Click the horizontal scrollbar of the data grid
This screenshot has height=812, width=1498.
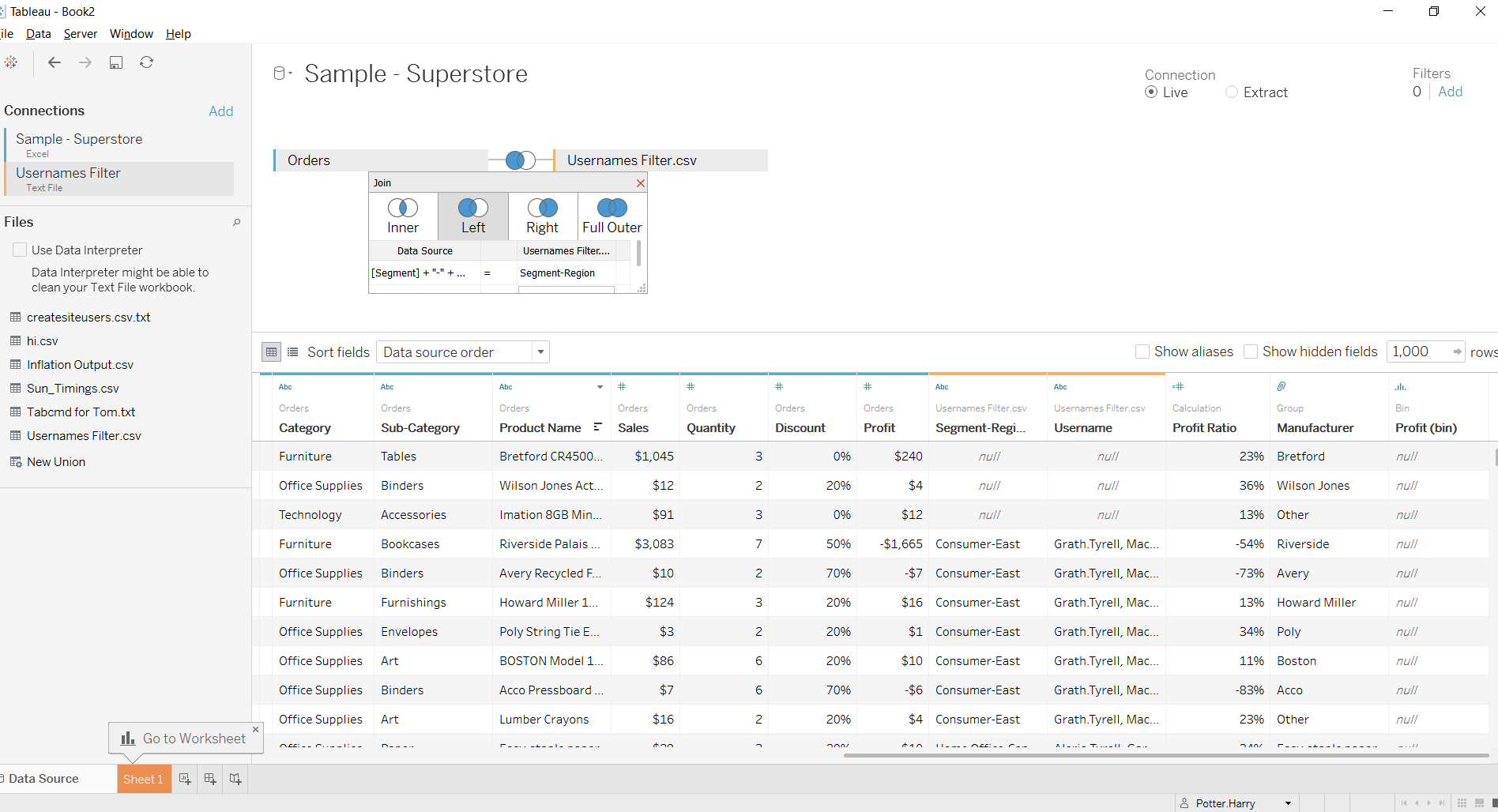[x=1166, y=755]
